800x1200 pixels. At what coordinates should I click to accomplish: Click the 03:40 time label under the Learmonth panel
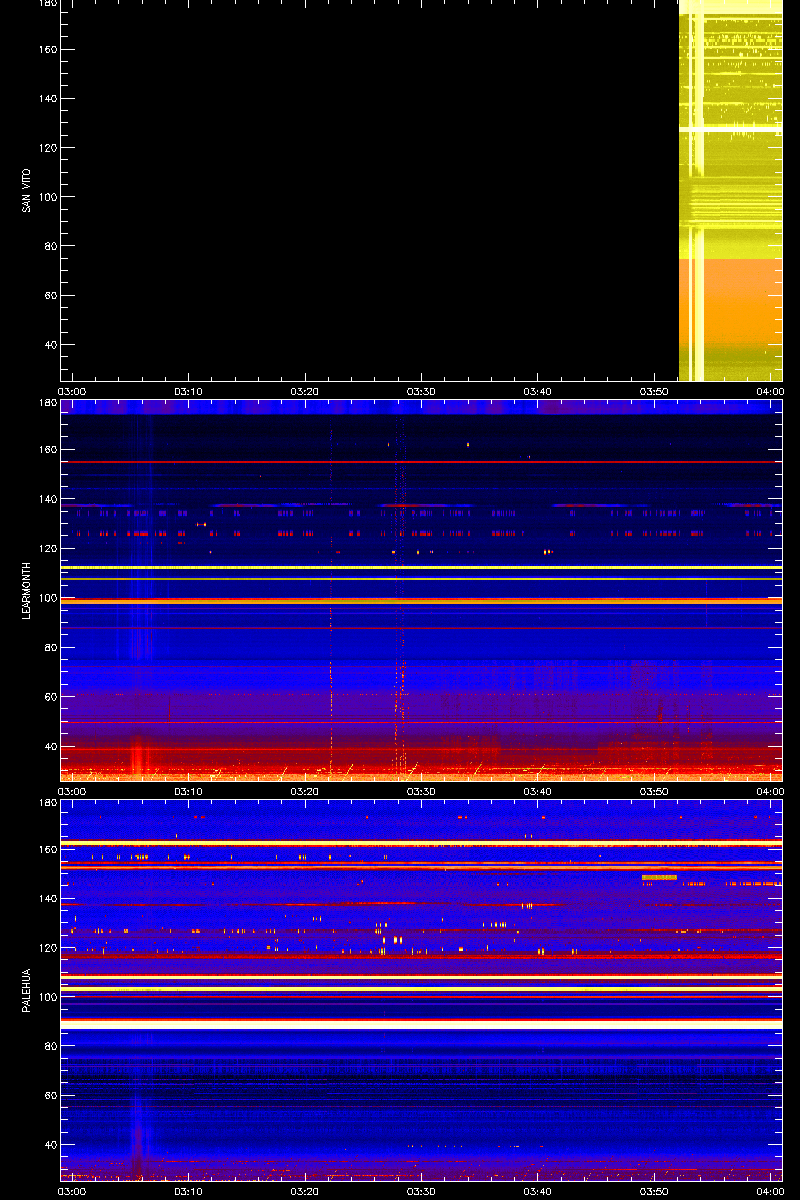click(538, 791)
